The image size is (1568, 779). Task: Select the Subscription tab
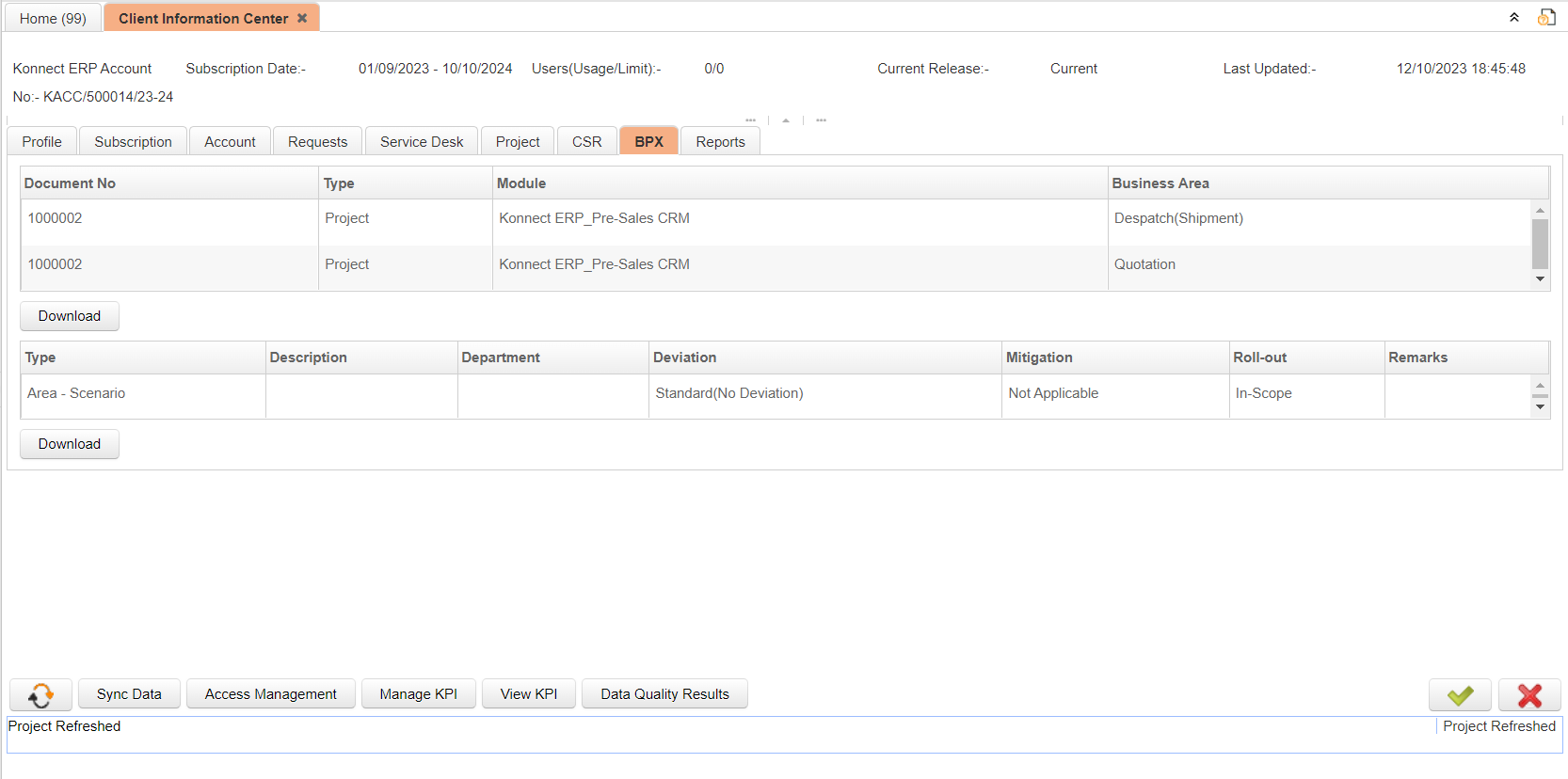pyautogui.click(x=133, y=141)
